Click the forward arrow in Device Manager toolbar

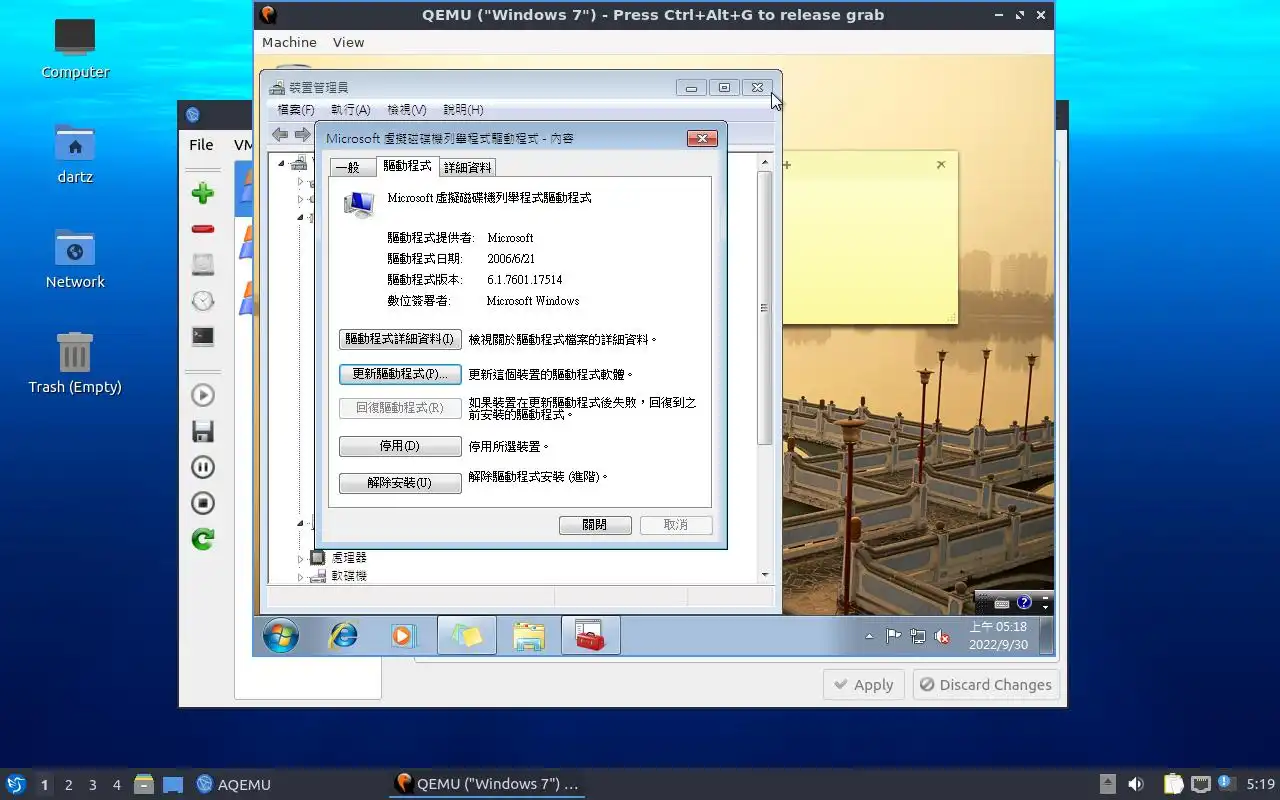coord(302,135)
